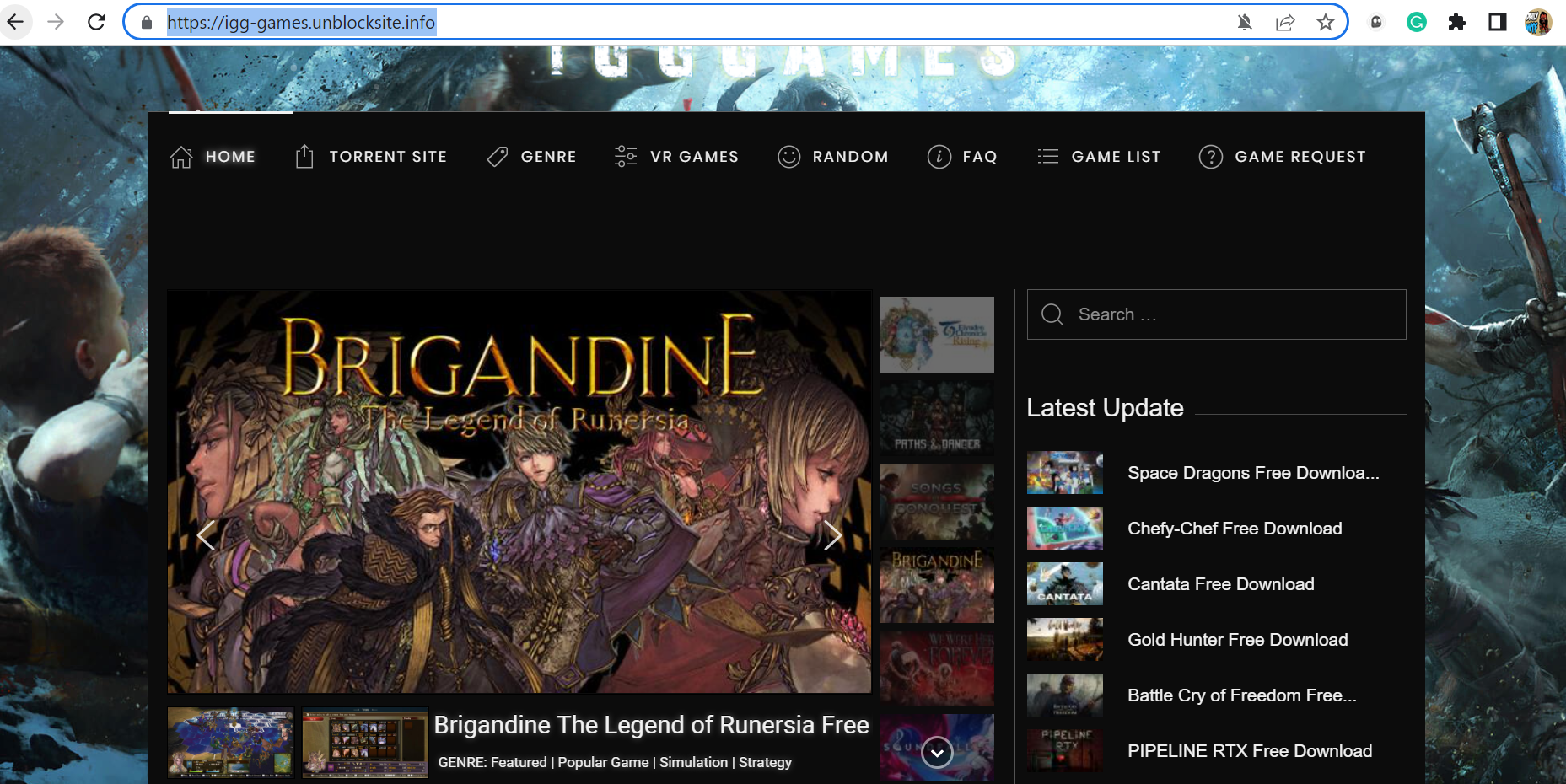
Task: Click the browser reload page icon
Action: pyautogui.click(x=96, y=22)
